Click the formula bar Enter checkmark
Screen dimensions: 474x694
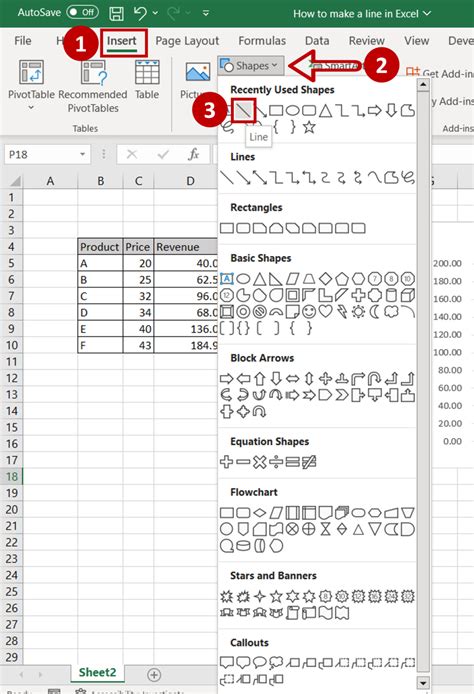coord(163,154)
